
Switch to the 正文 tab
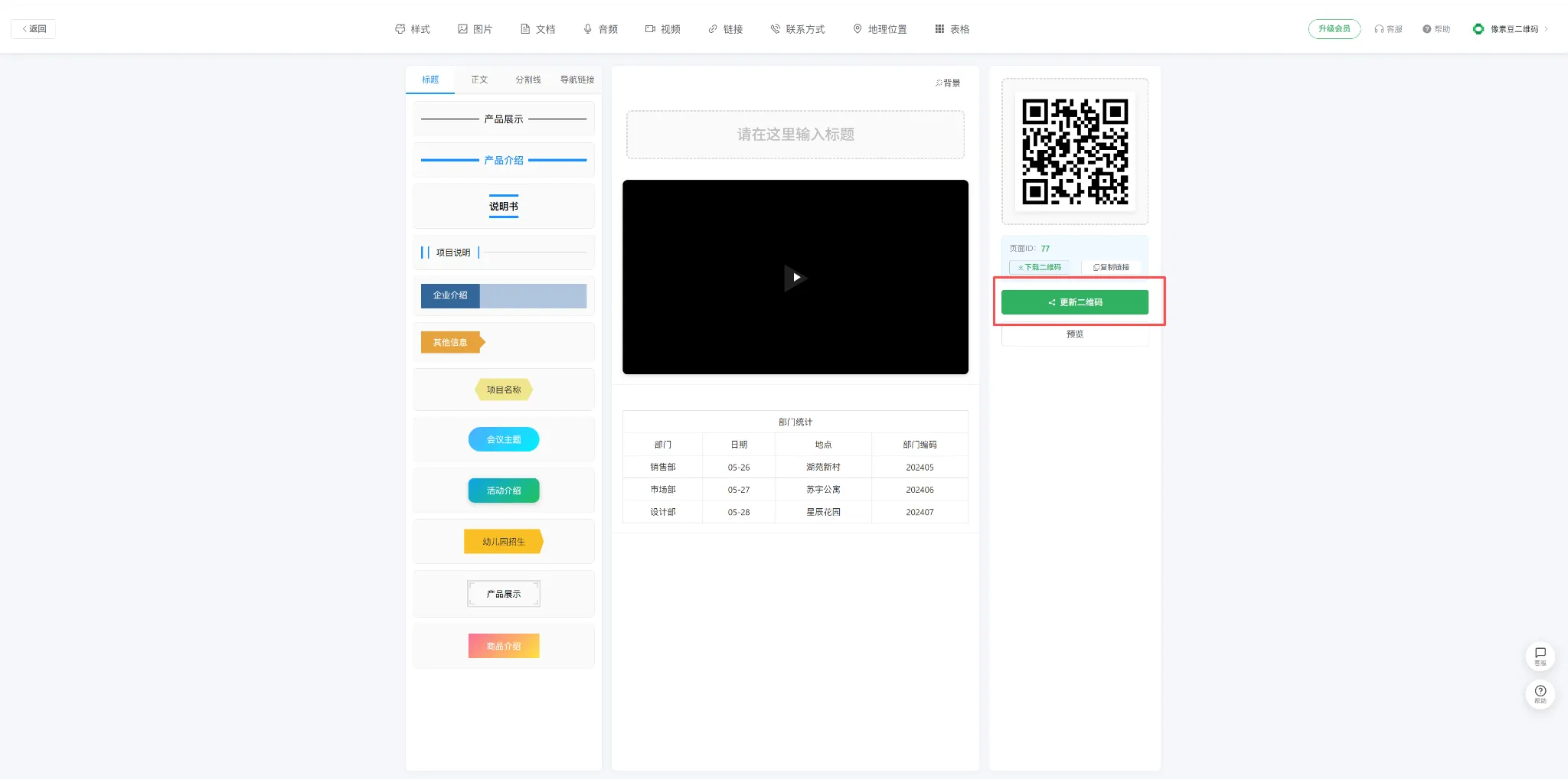pos(479,80)
